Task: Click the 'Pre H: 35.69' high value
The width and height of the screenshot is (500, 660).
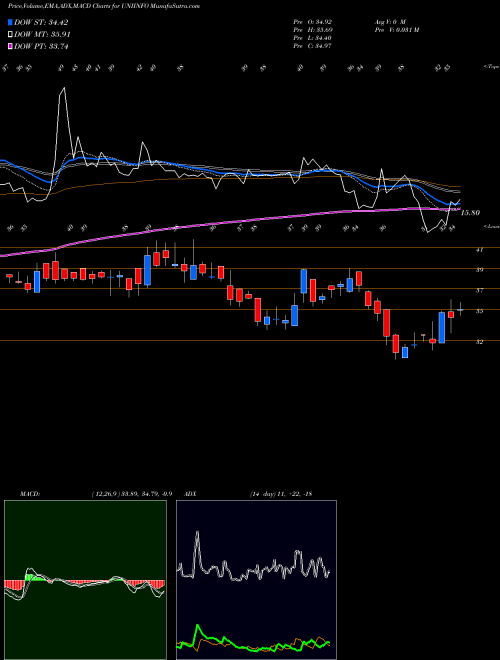Action: [314, 29]
